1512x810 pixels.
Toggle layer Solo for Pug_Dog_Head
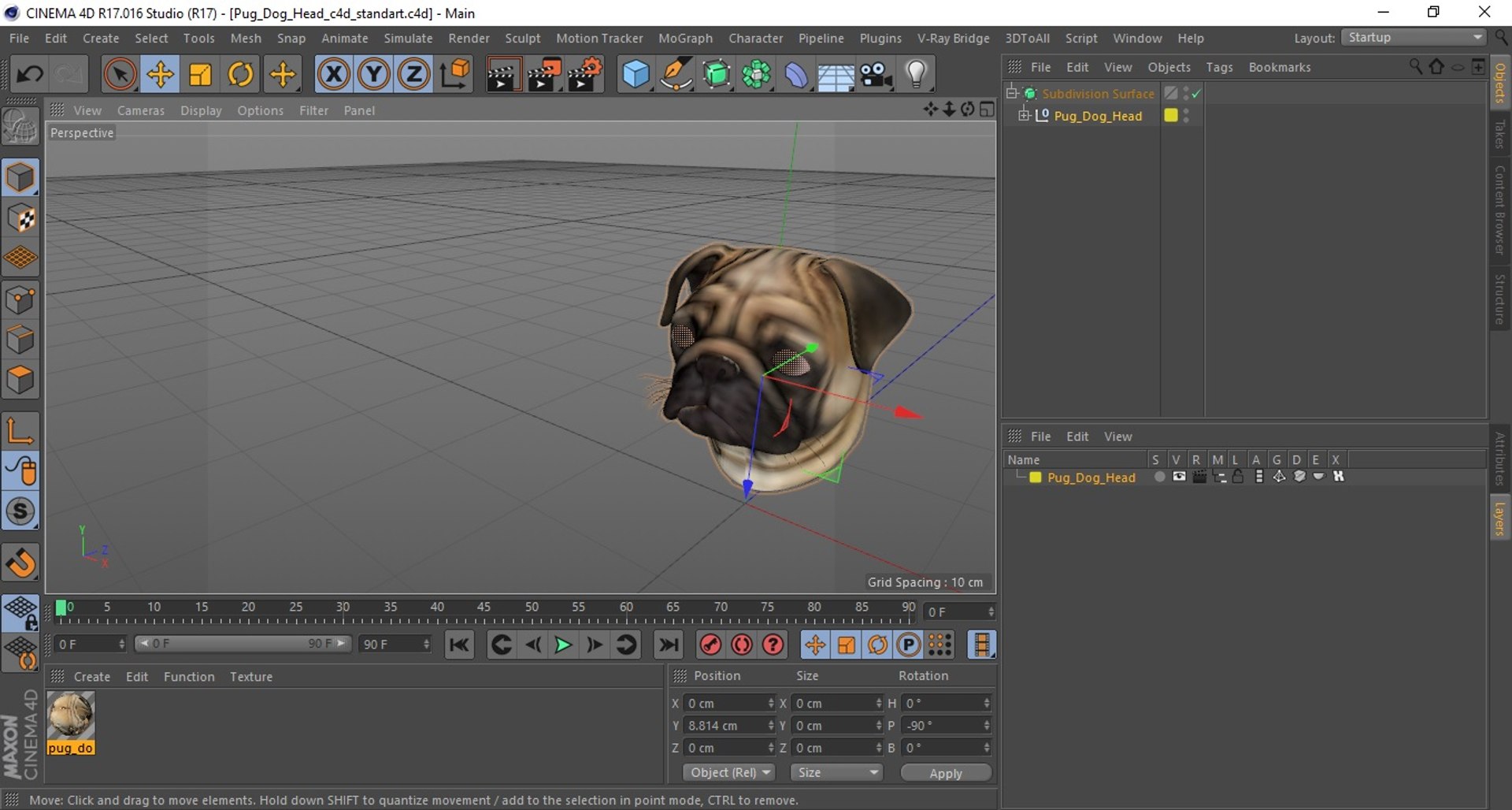tap(1159, 477)
